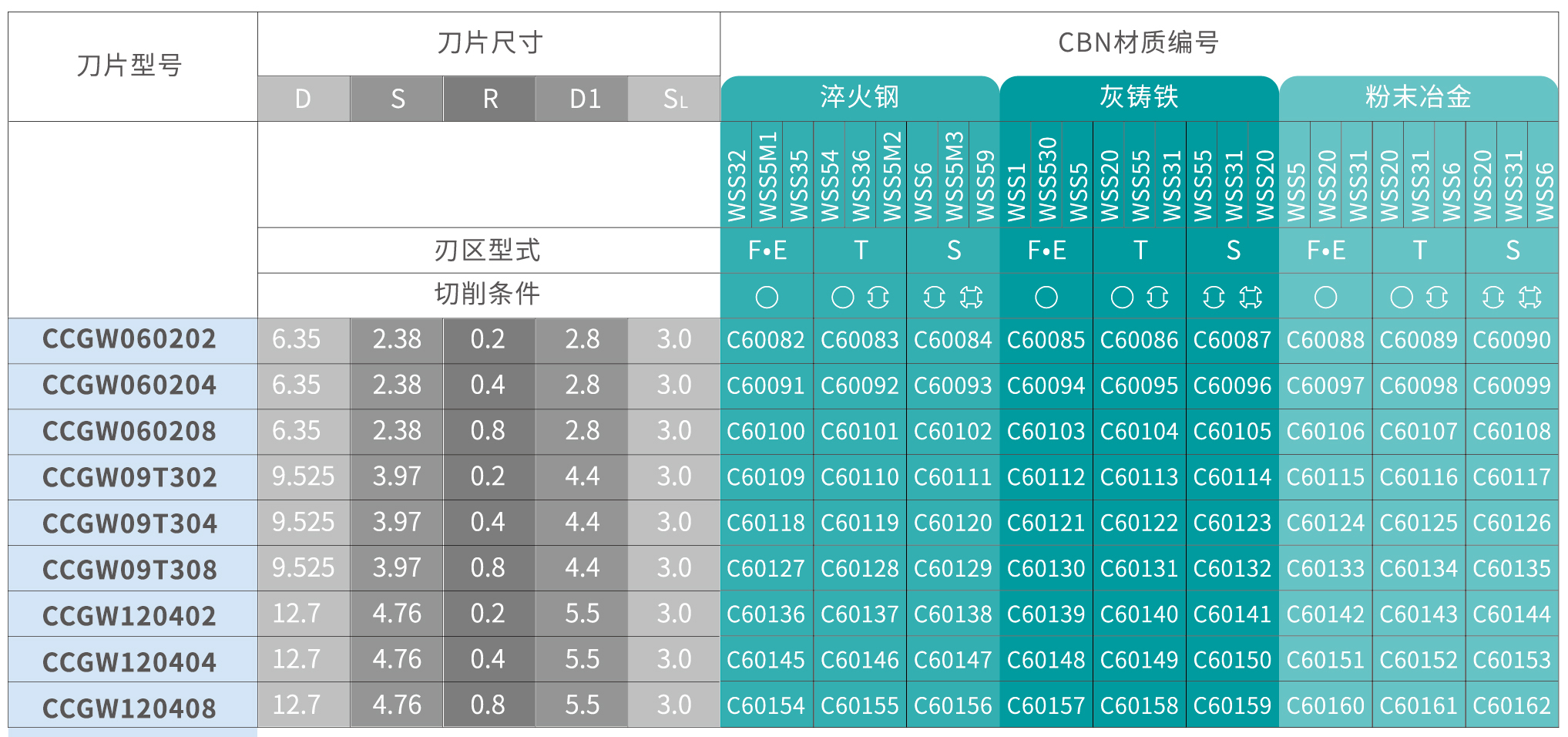
Task: Select the CCGW09T304 insert model row
Action: tap(129, 523)
